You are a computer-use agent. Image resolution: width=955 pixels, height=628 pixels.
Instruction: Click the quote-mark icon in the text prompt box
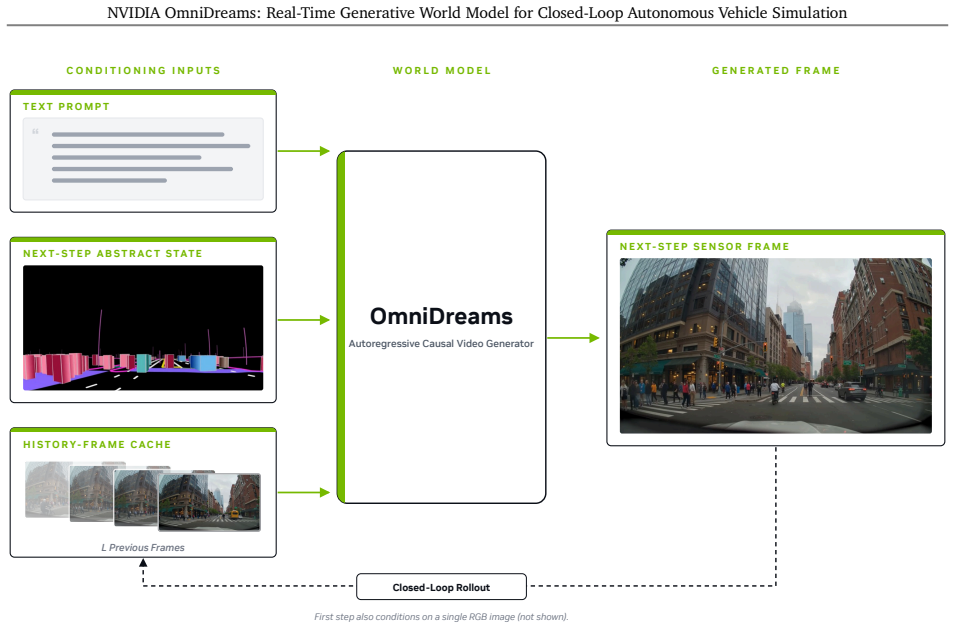pos(35,132)
